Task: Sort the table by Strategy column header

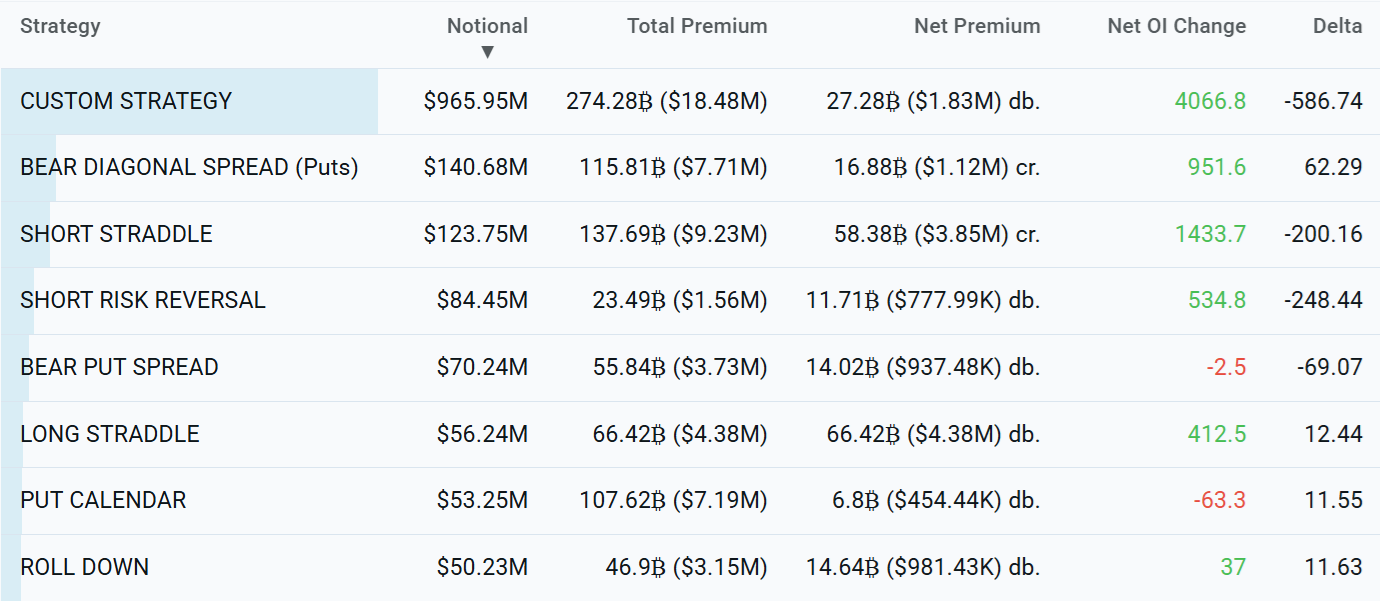Action: 60,26
